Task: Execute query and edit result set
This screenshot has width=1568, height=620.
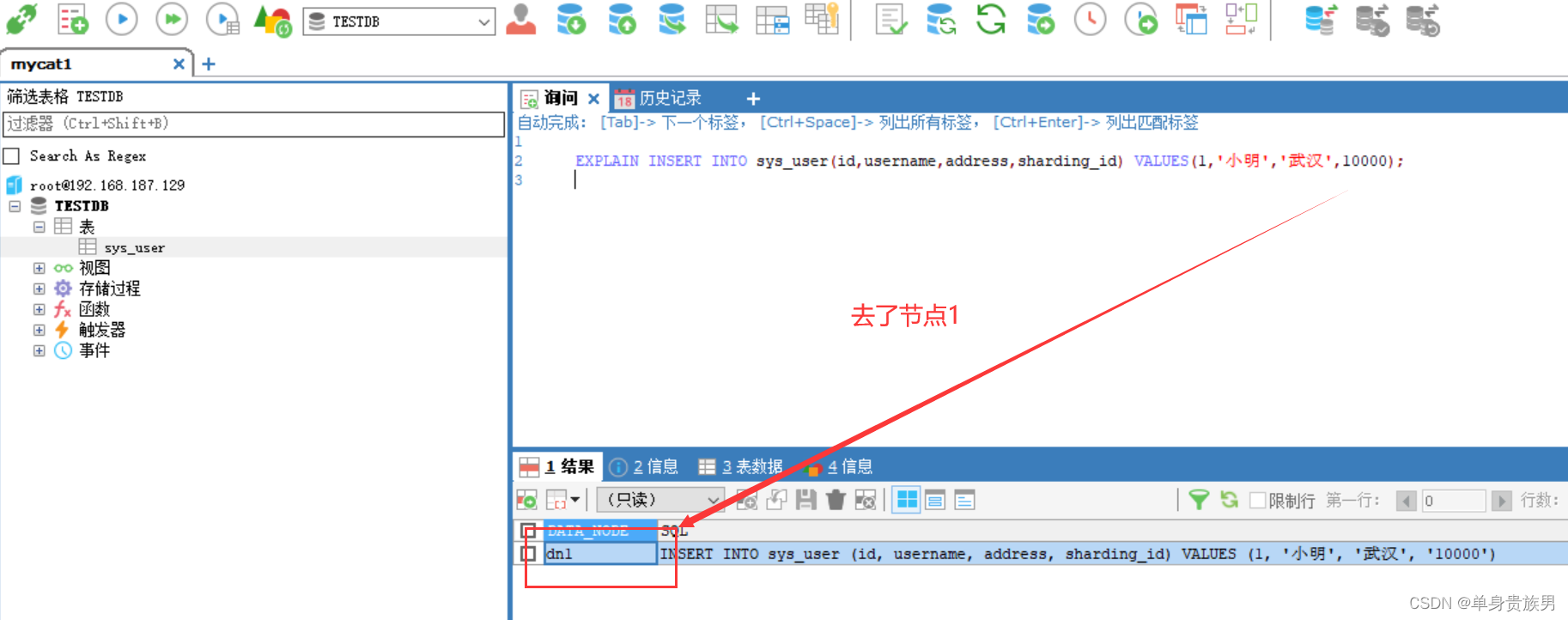Action: coord(223,19)
